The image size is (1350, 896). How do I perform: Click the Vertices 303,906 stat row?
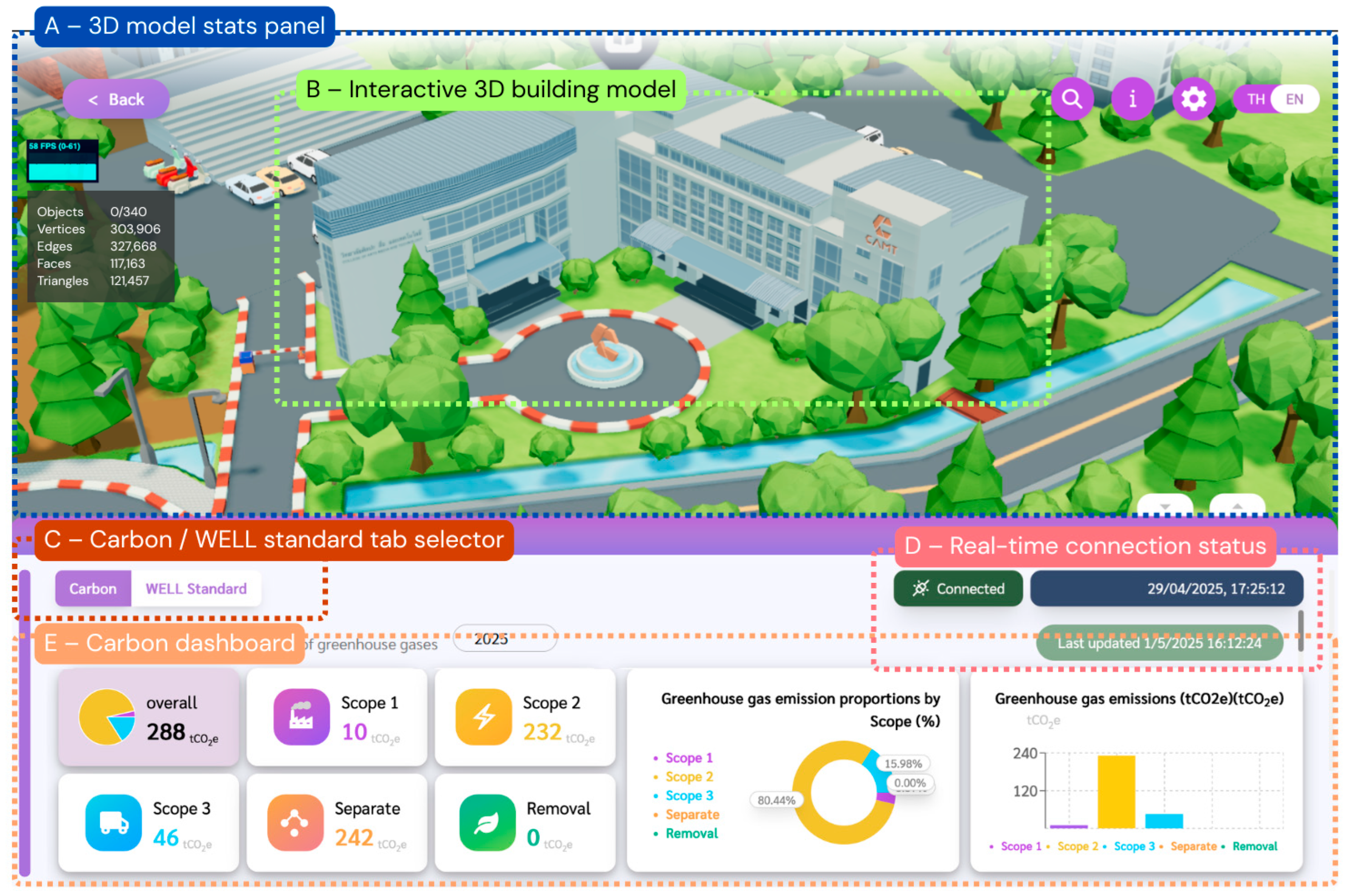click(99, 229)
